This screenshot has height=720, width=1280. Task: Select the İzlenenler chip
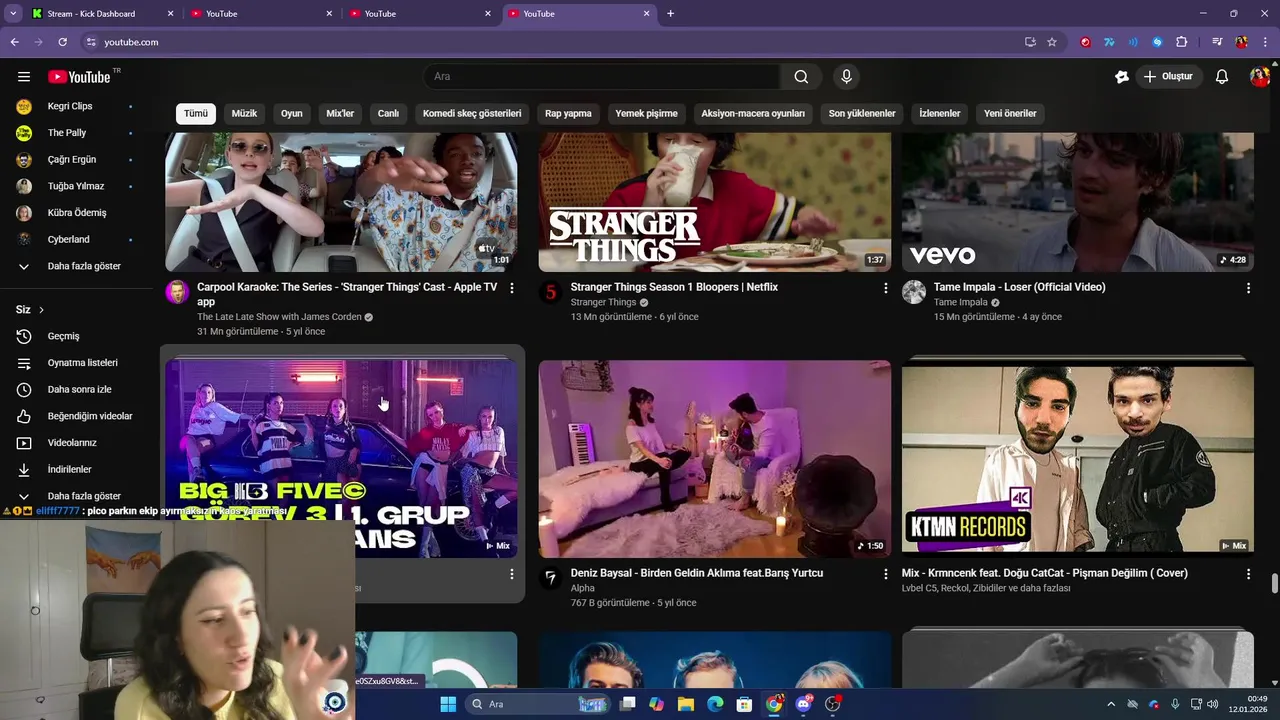940,113
